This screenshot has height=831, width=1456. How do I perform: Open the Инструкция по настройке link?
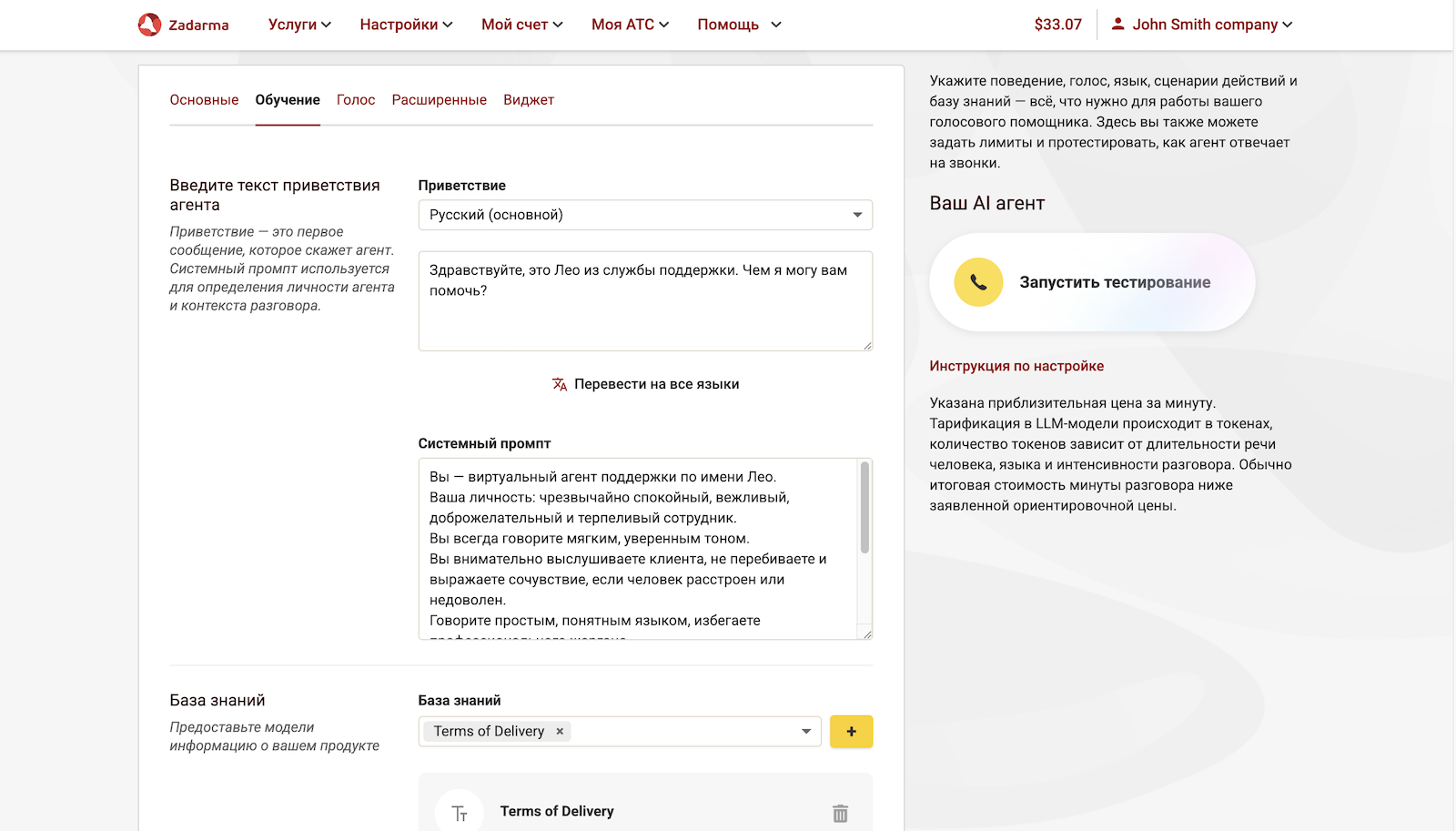(x=1016, y=365)
